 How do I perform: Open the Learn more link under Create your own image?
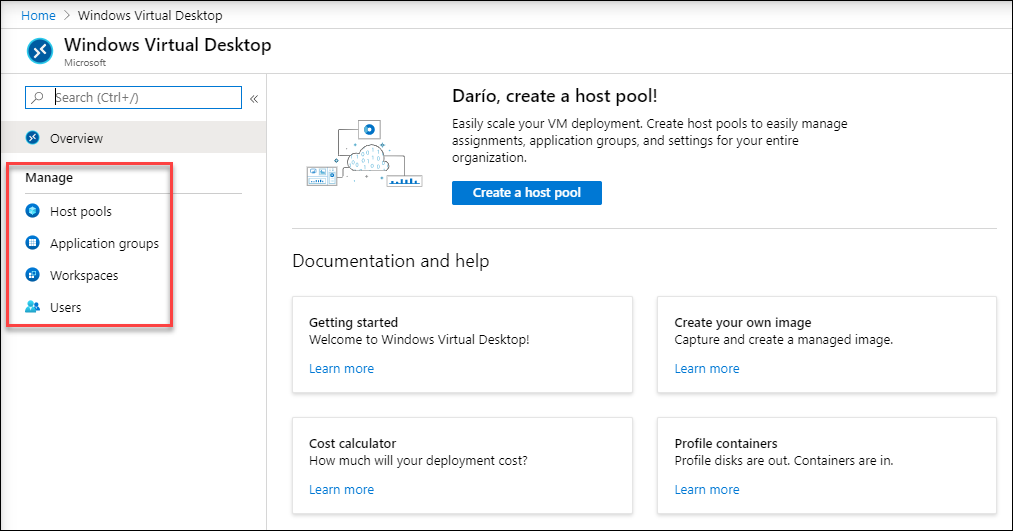[x=707, y=368]
